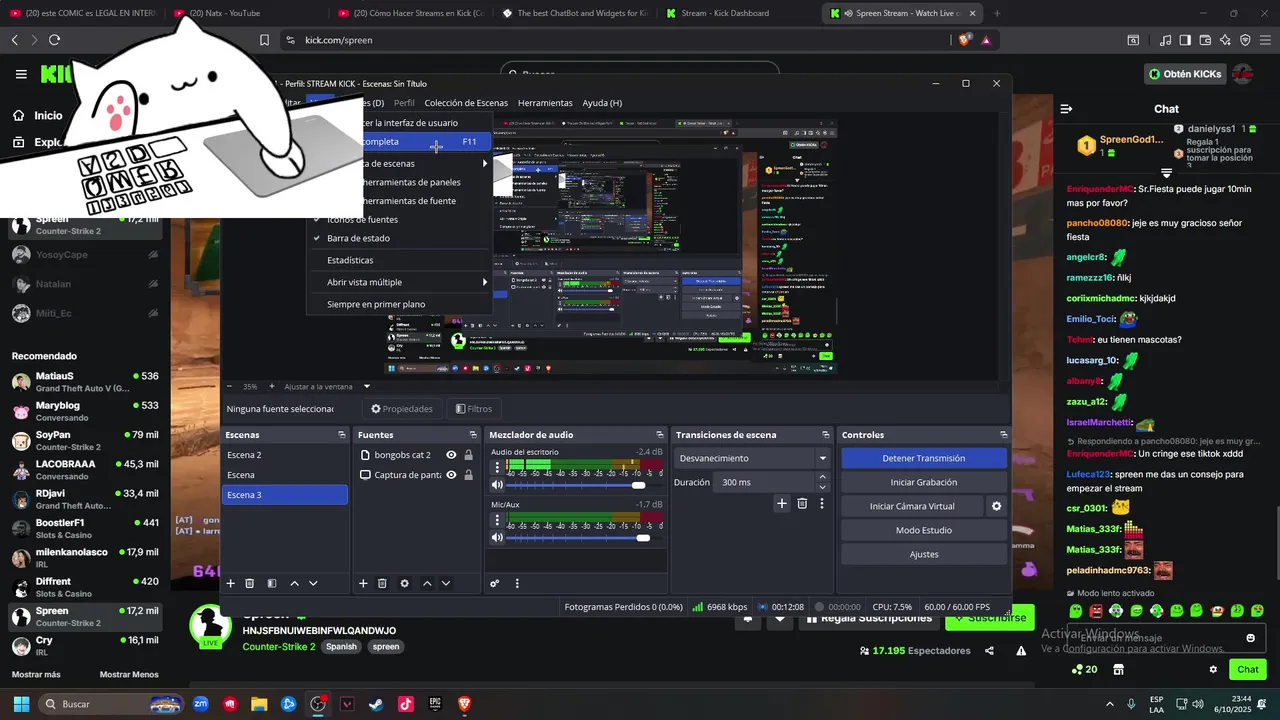Open Kick shop icon below chat
This screenshot has width=1280, height=720.
(x=1118, y=670)
